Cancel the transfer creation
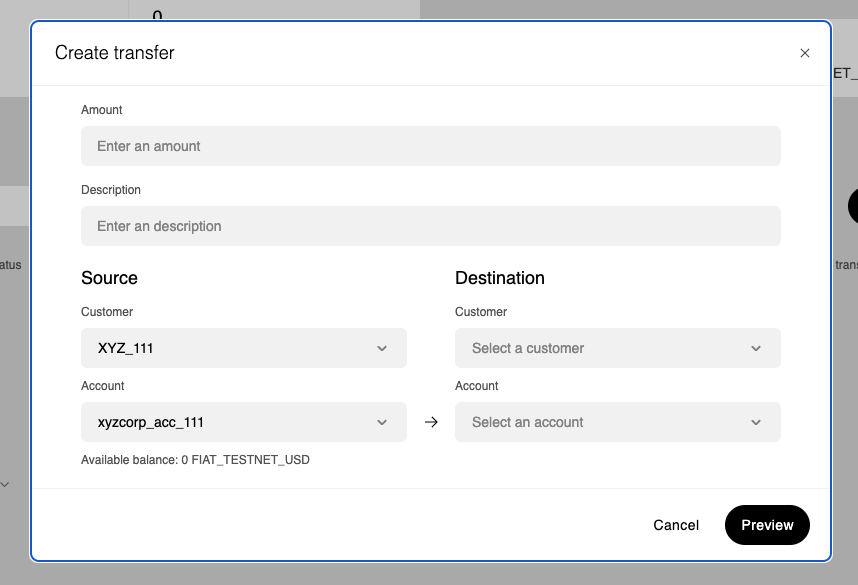The image size is (858, 585). pos(676,525)
